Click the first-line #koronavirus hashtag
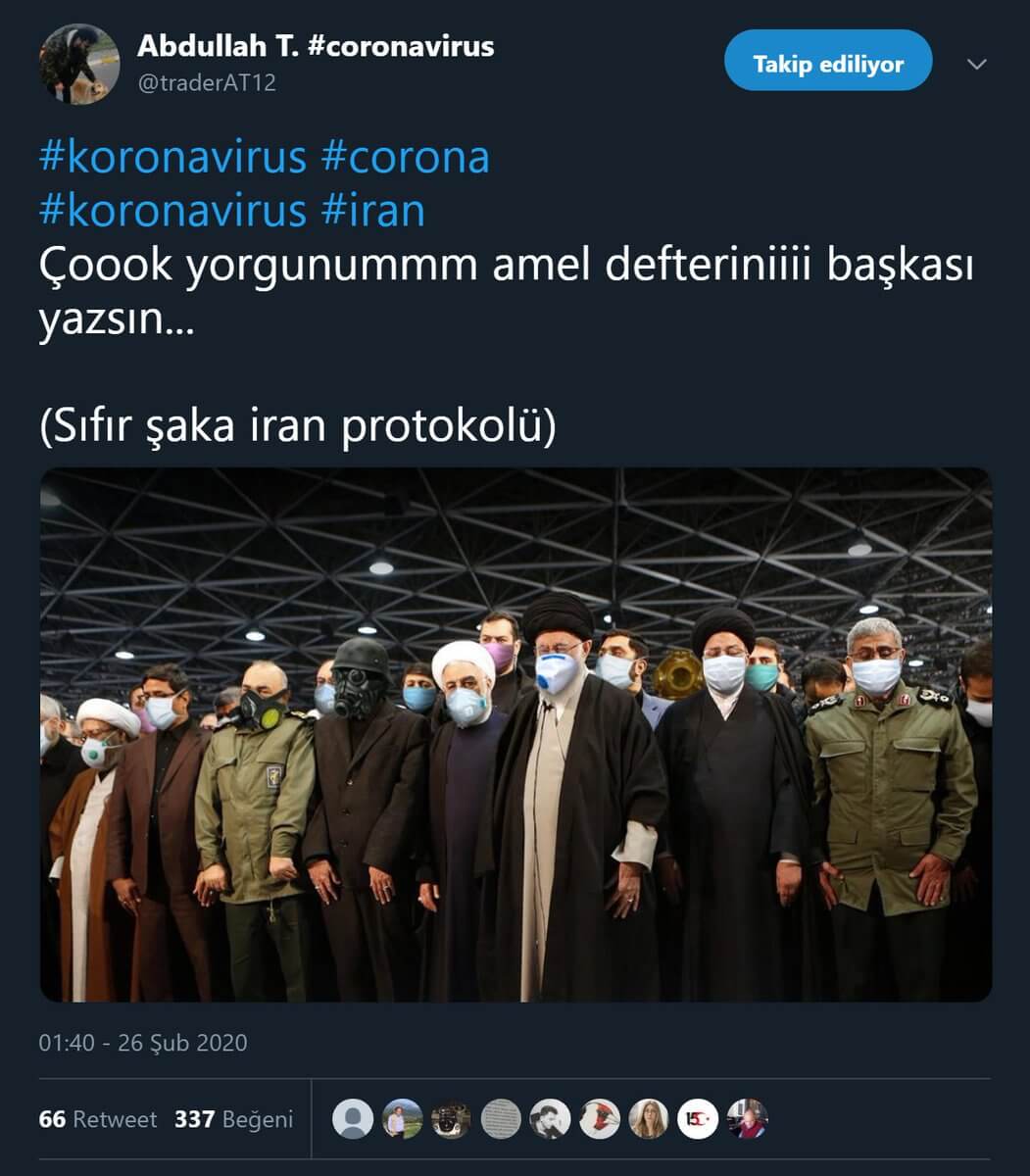 (173, 157)
